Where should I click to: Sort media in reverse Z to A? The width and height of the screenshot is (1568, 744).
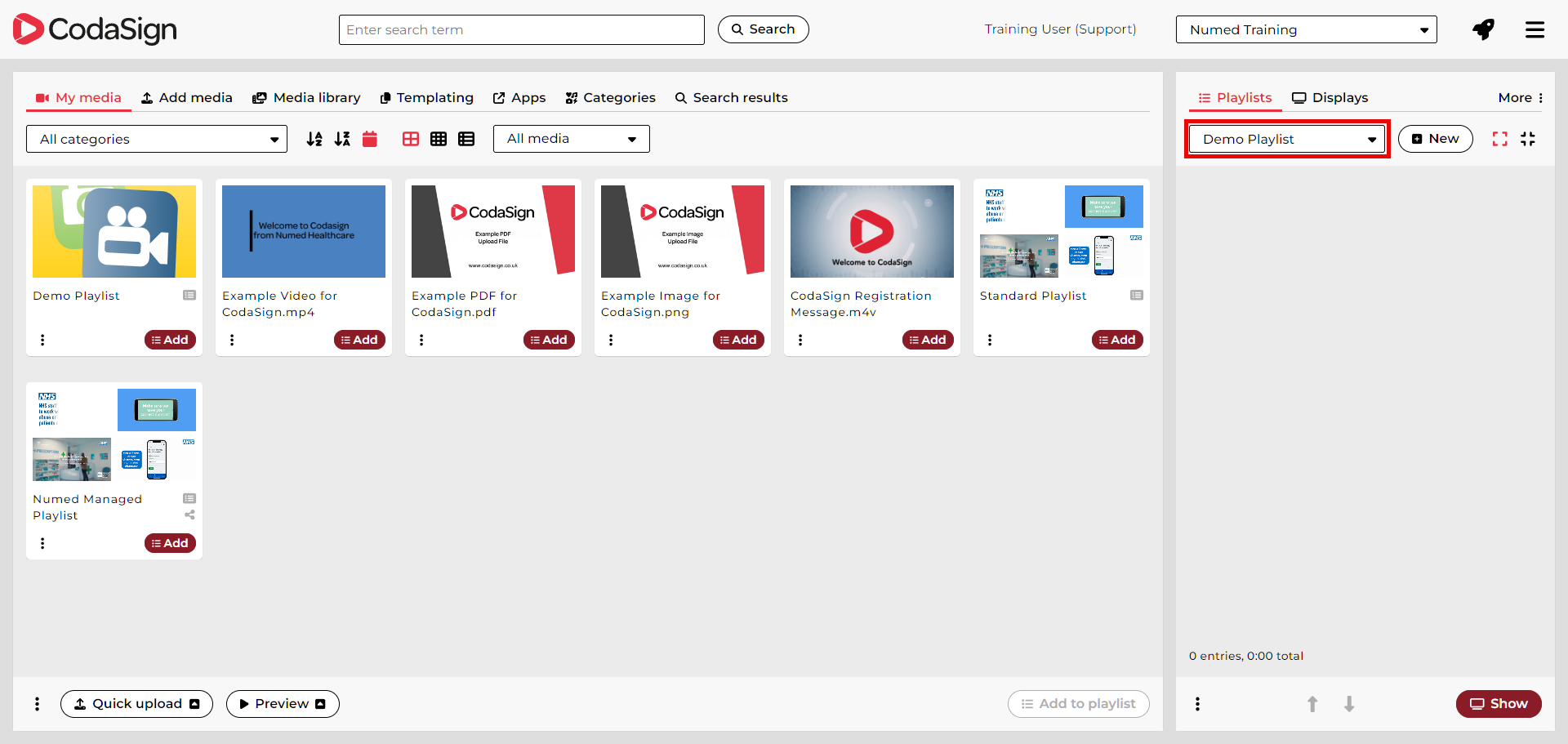[x=342, y=139]
